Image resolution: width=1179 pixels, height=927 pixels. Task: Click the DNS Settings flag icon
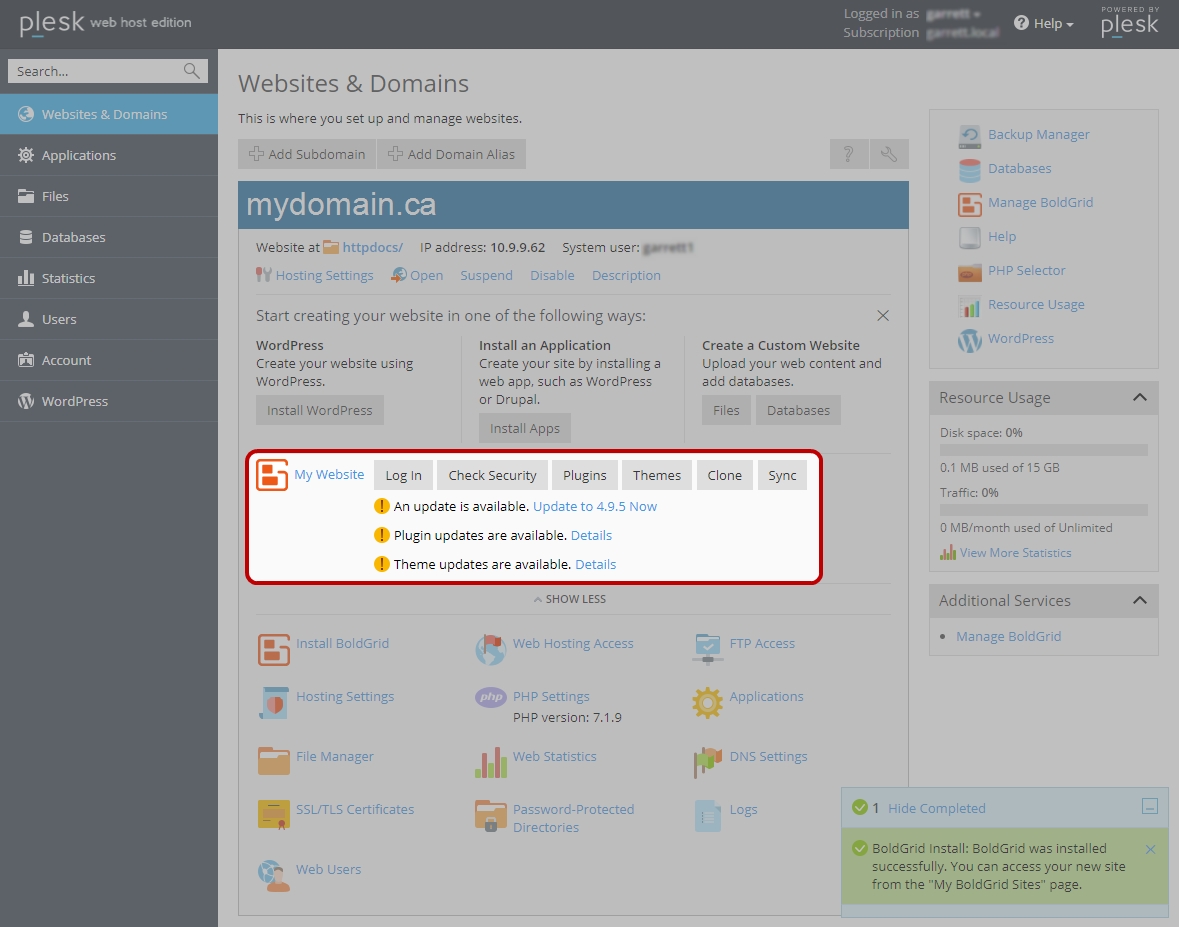coord(708,762)
